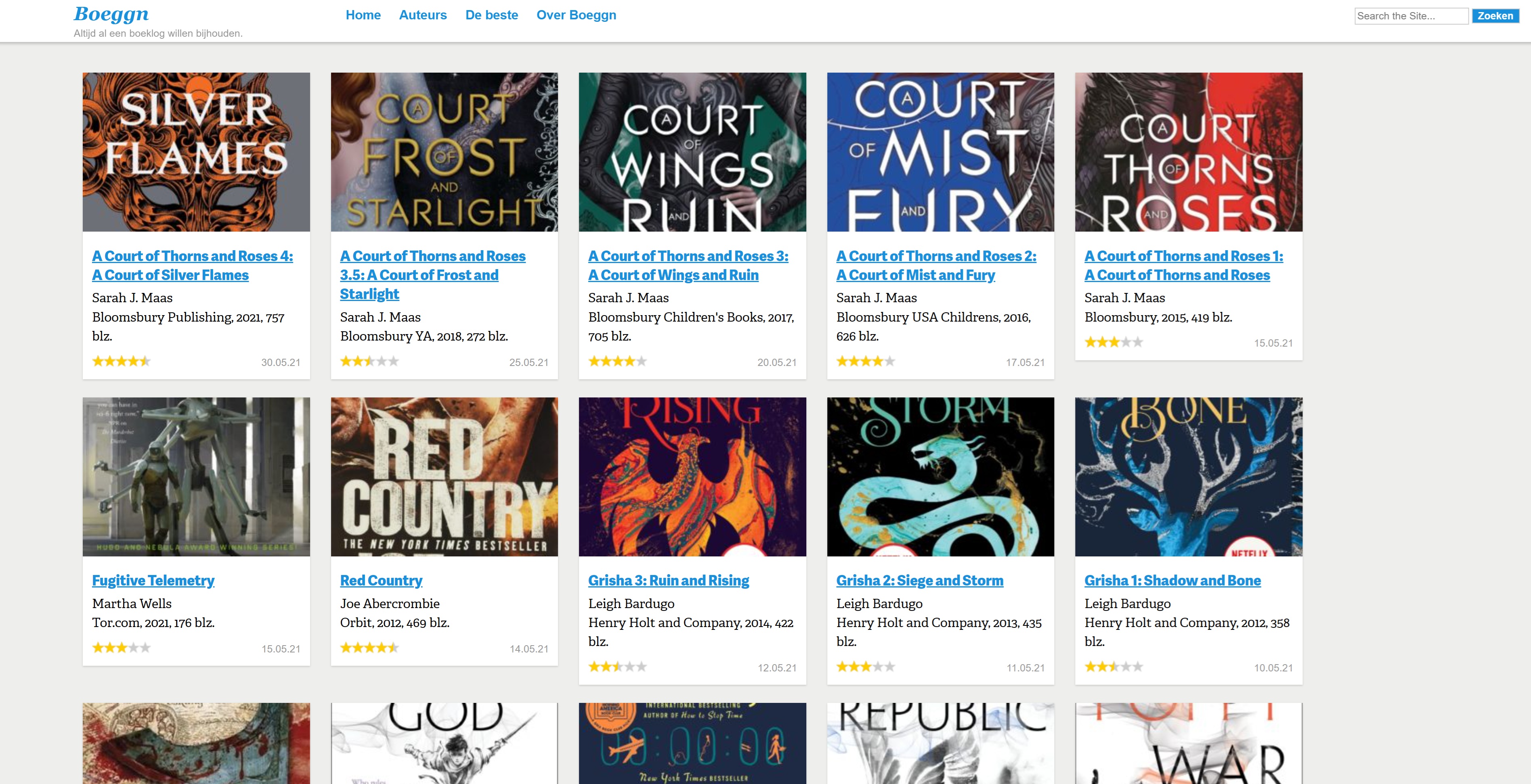This screenshot has width=1531, height=784.
Task: Click star rating of Siege and Storm
Action: [x=865, y=667]
